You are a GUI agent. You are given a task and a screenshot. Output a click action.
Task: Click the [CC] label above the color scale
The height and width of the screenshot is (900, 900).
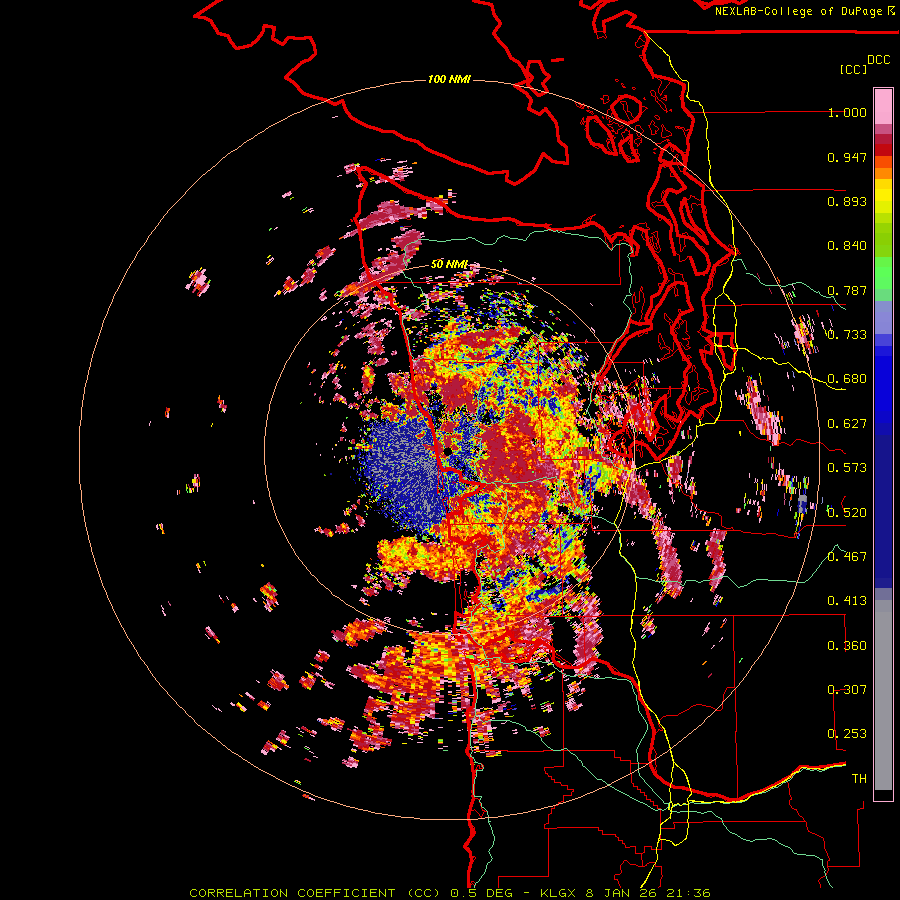pos(853,69)
